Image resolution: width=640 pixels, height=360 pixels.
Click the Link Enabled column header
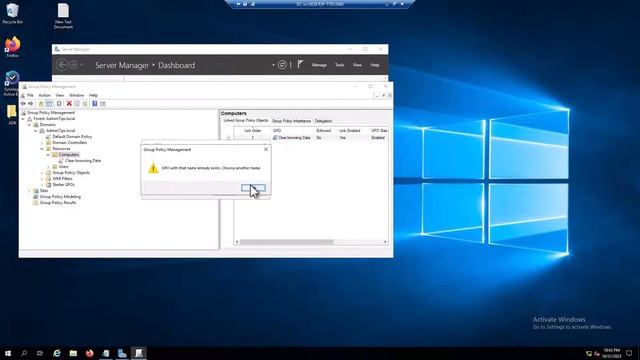[x=350, y=131]
